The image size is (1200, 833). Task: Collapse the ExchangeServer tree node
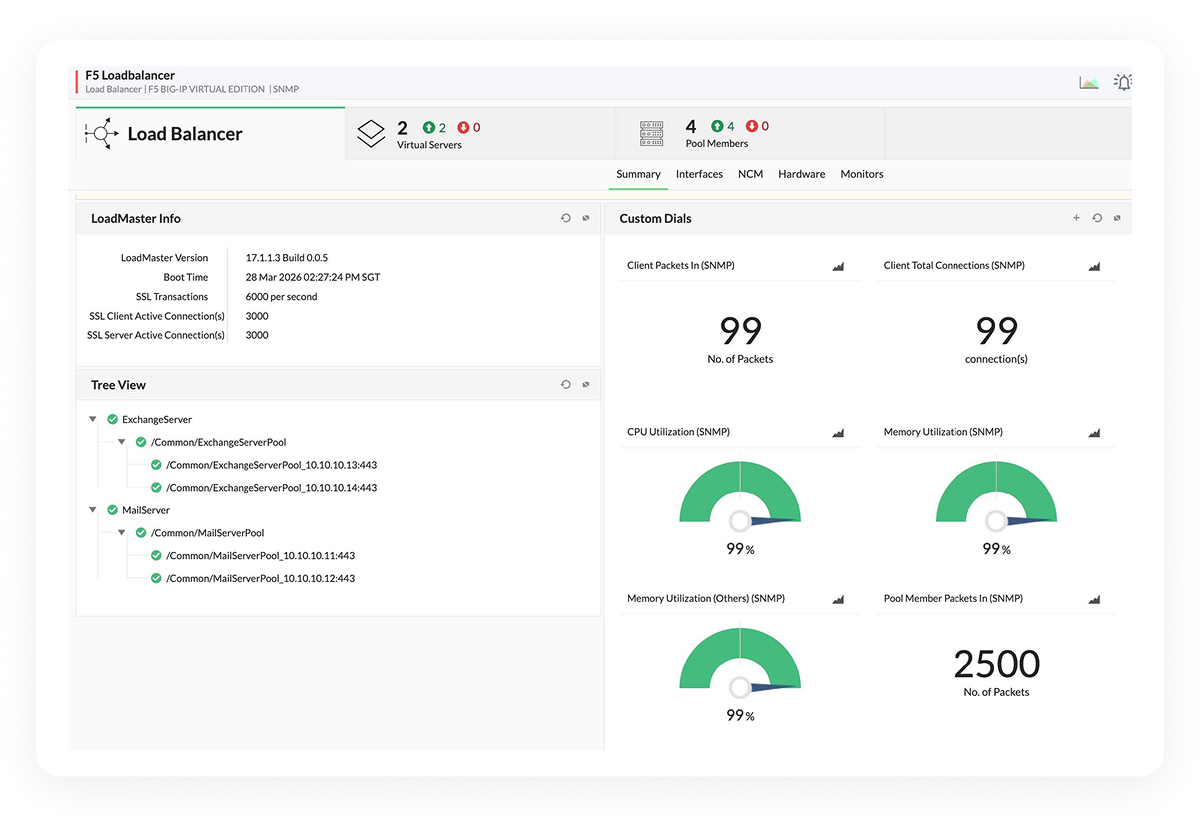[92, 419]
